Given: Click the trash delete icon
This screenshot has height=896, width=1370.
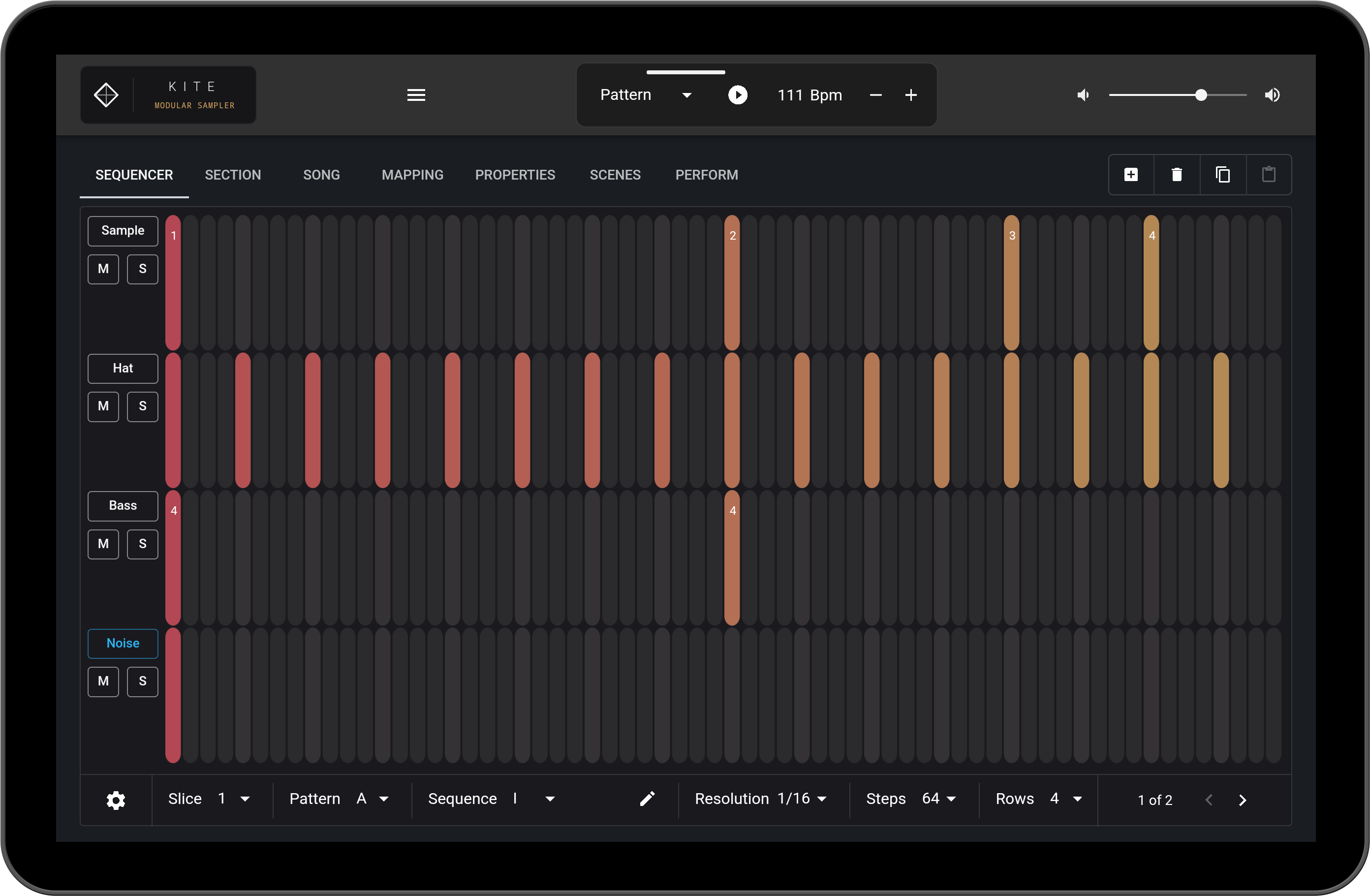Looking at the screenshot, I should coord(1177,174).
